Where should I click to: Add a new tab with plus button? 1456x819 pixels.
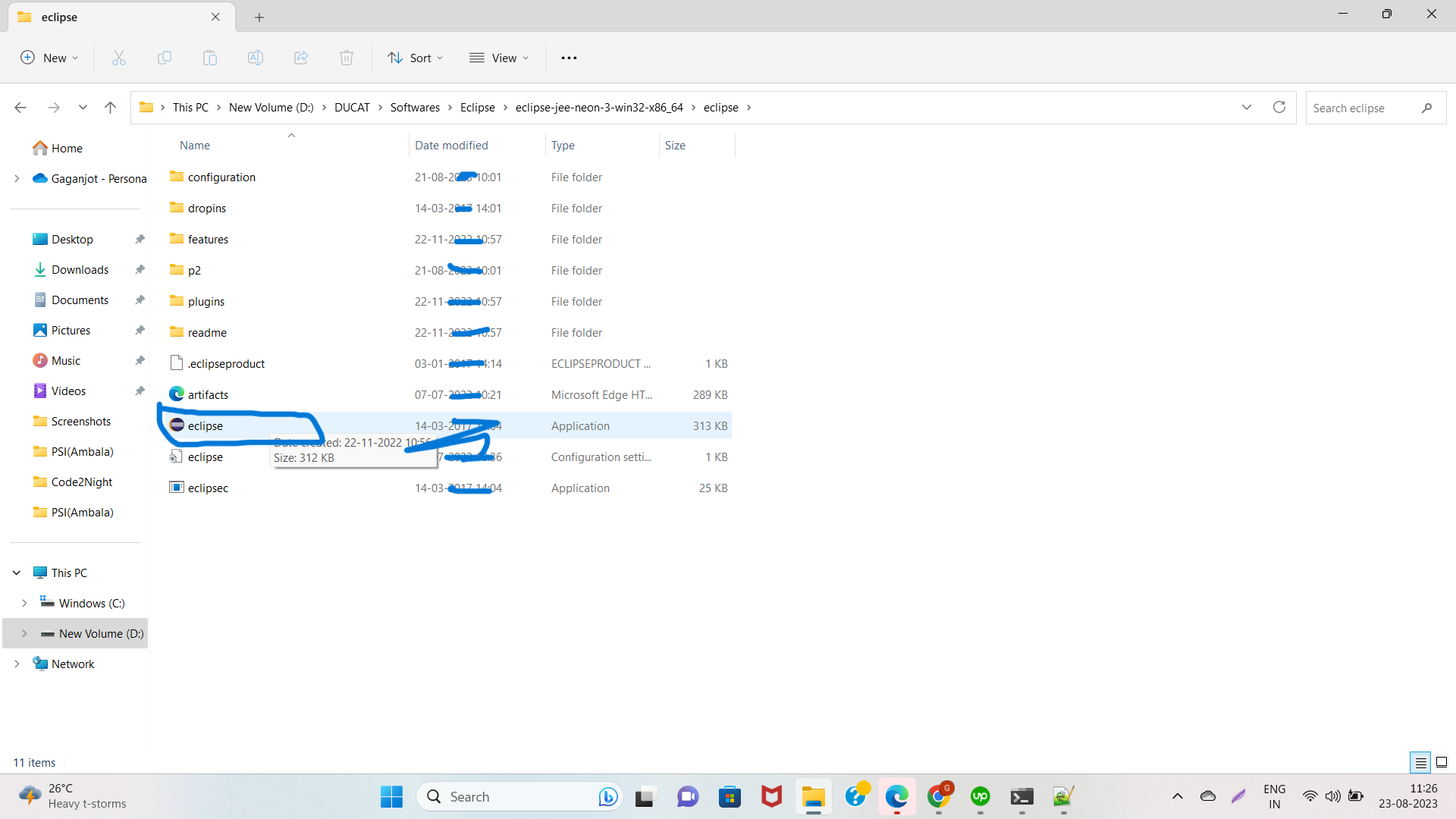259,17
